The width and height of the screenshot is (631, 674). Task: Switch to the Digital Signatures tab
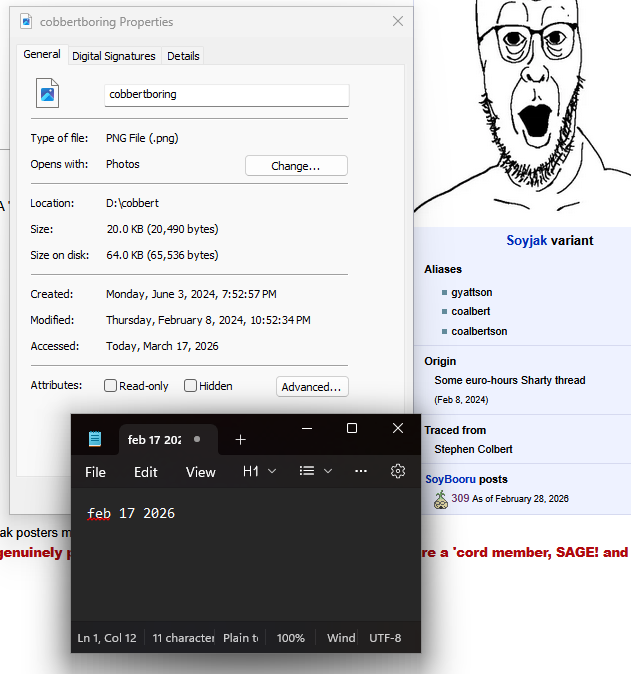pyautogui.click(x=114, y=56)
